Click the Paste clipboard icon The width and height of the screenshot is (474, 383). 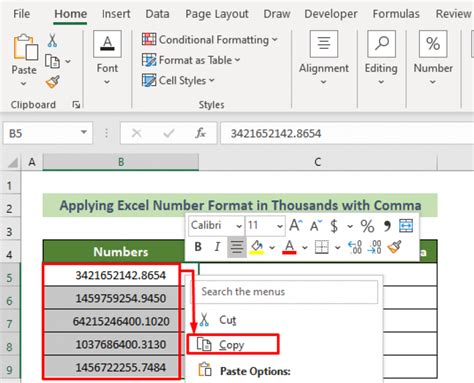click(25, 47)
